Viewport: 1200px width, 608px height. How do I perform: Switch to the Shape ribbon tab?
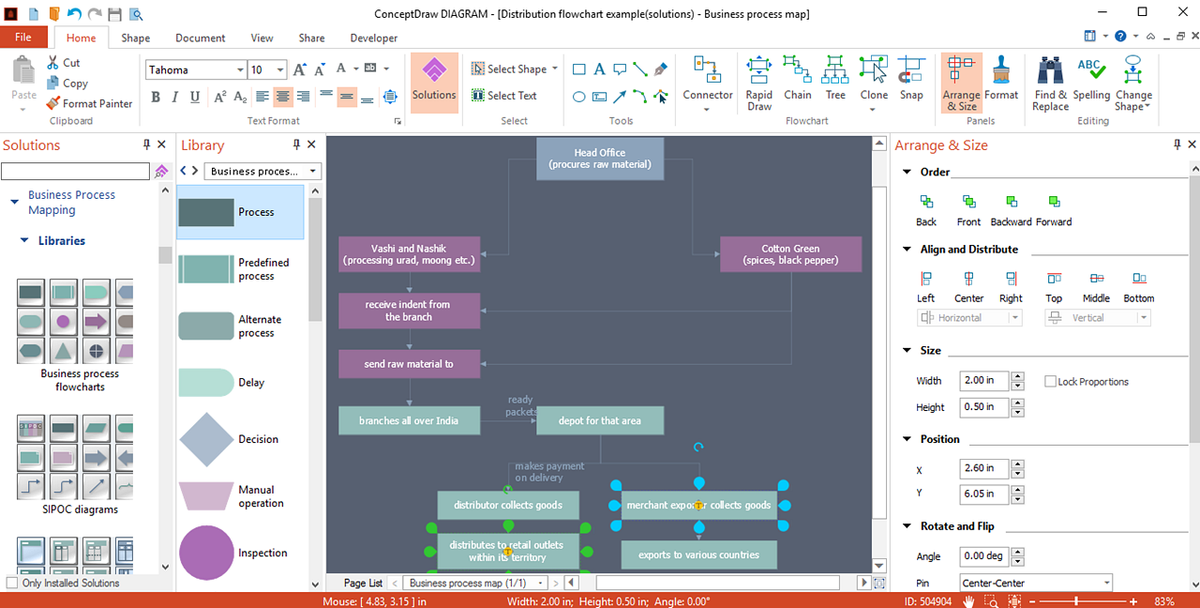point(135,37)
